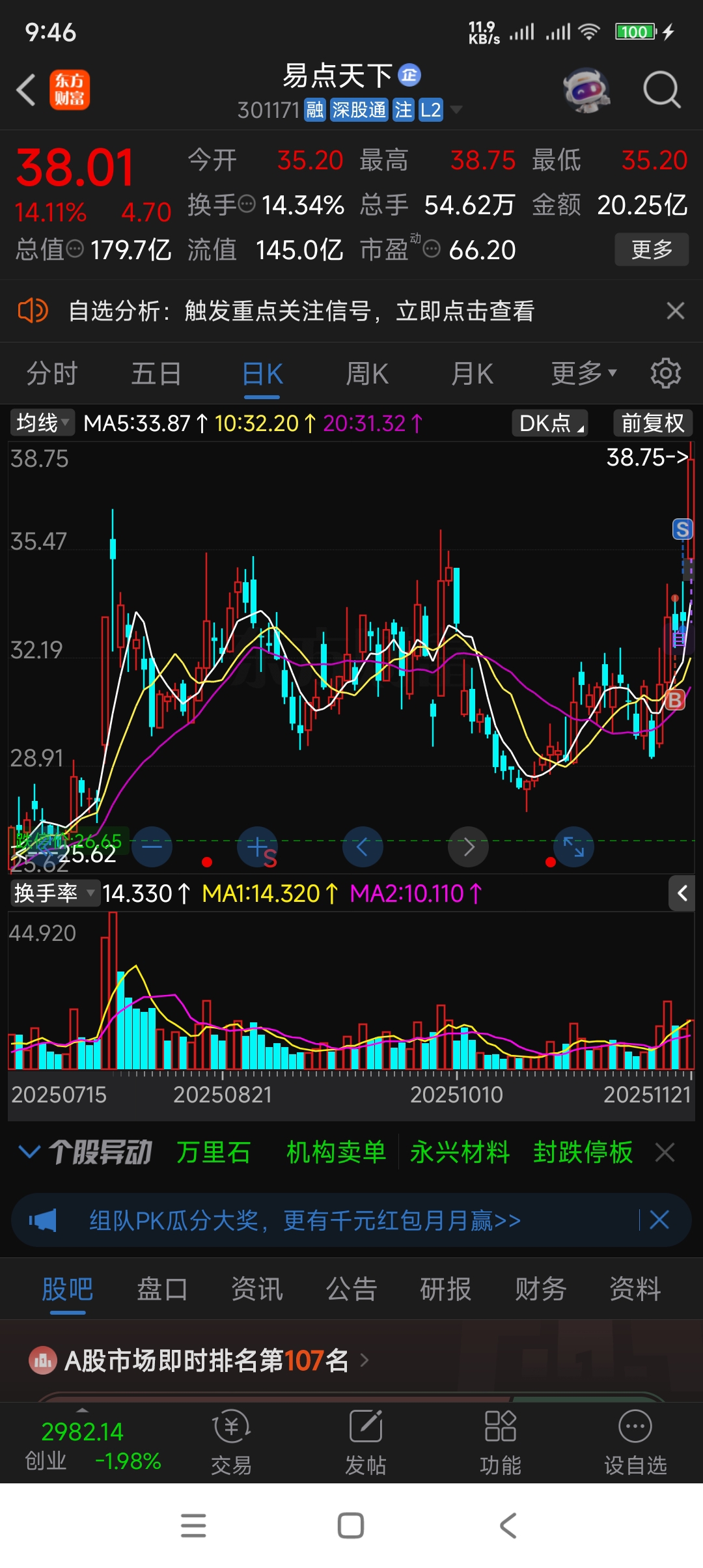Open the 交易 trade icon
The width and height of the screenshot is (703, 1568).
coord(232,1426)
